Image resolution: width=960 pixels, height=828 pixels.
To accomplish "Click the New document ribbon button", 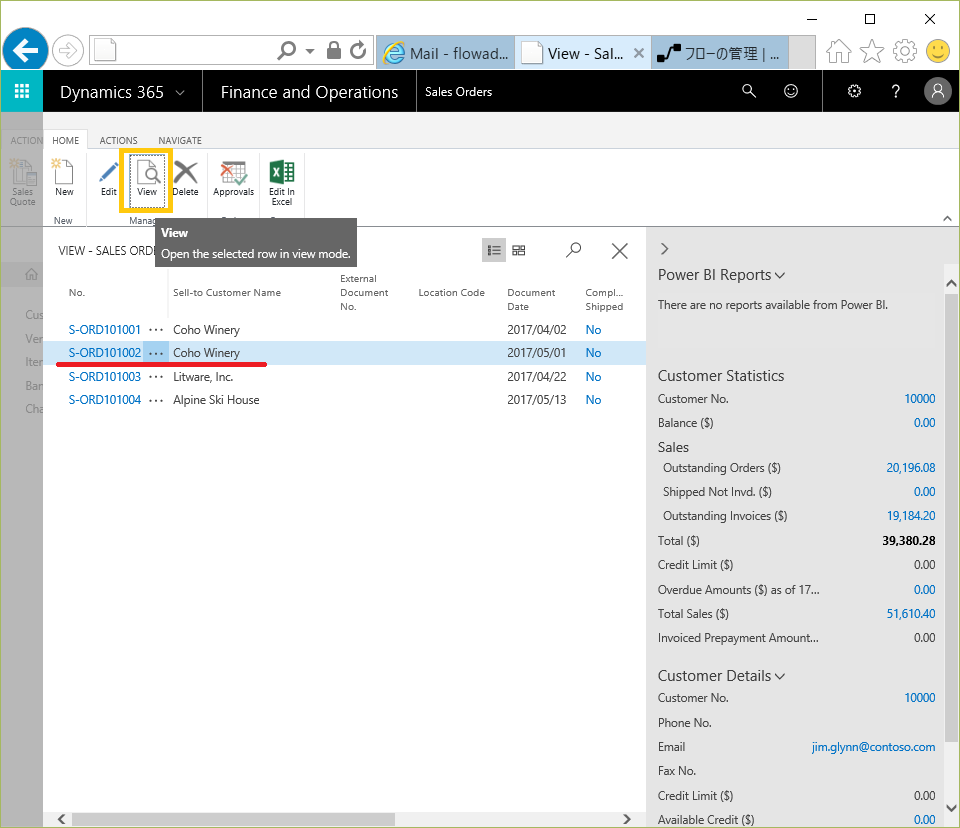I will 64,178.
